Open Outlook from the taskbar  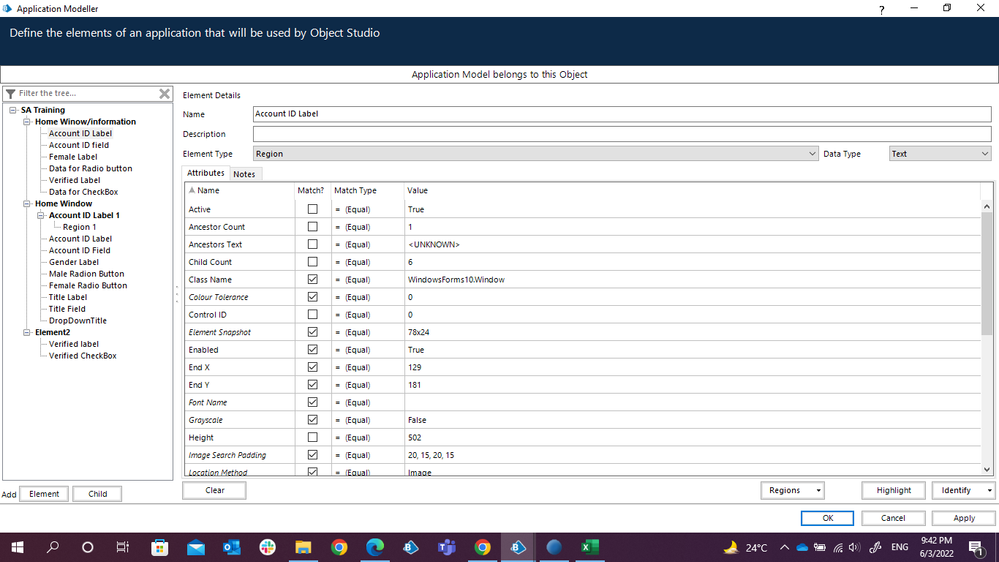231,547
